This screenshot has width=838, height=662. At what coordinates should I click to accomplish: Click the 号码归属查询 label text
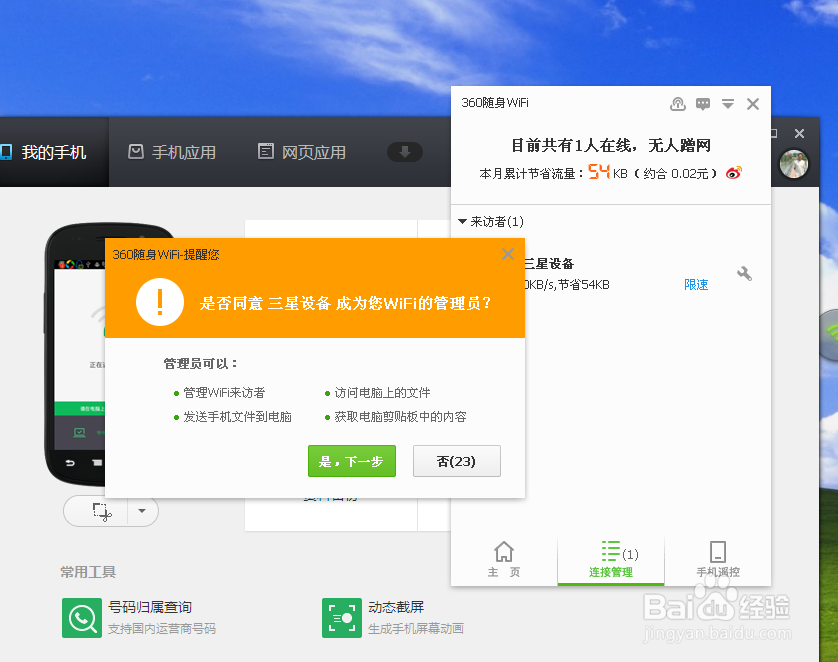(x=150, y=608)
